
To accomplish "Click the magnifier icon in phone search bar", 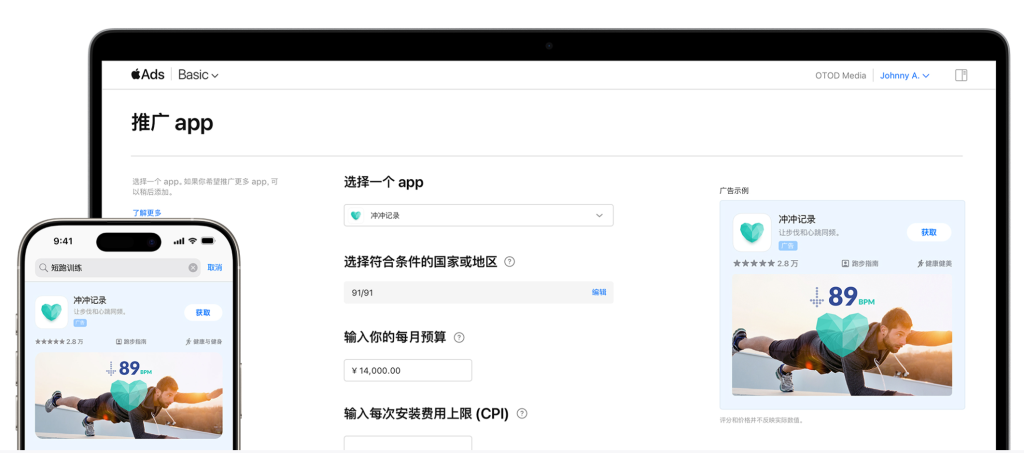I will (44, 268).
